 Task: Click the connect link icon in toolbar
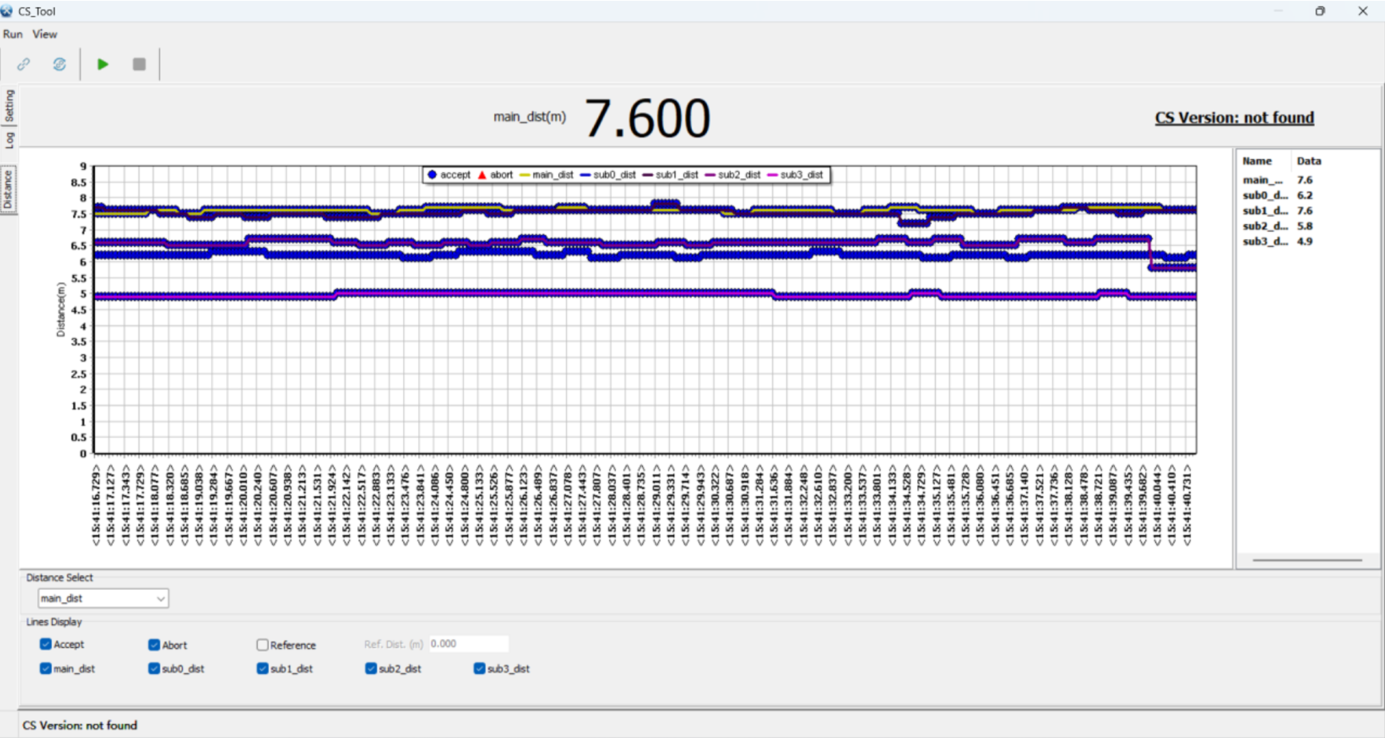pyautogui.click(x=23, y=64)
